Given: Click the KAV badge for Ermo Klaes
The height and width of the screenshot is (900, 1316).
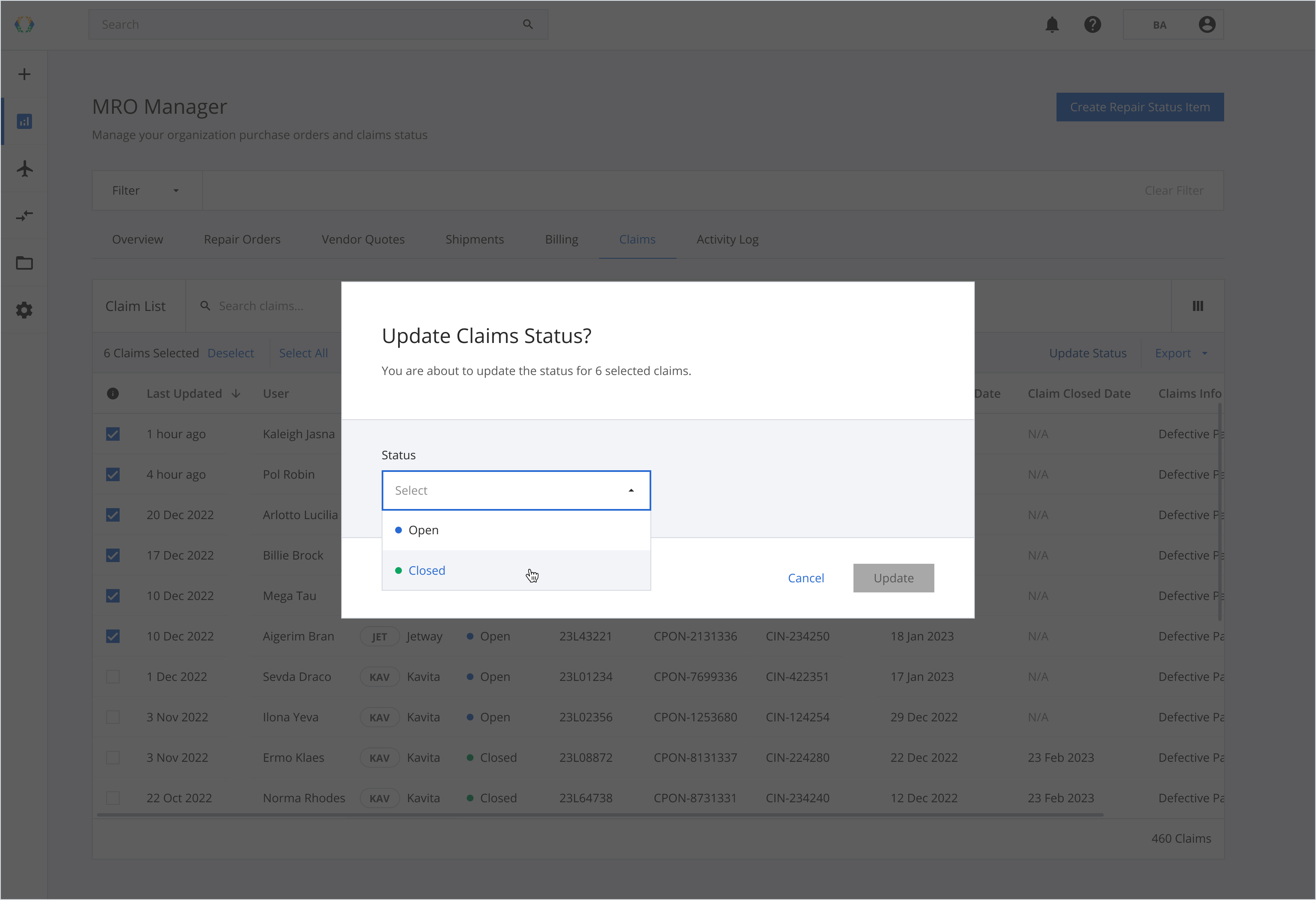Looking at the screenshot, I should [380, 758].
